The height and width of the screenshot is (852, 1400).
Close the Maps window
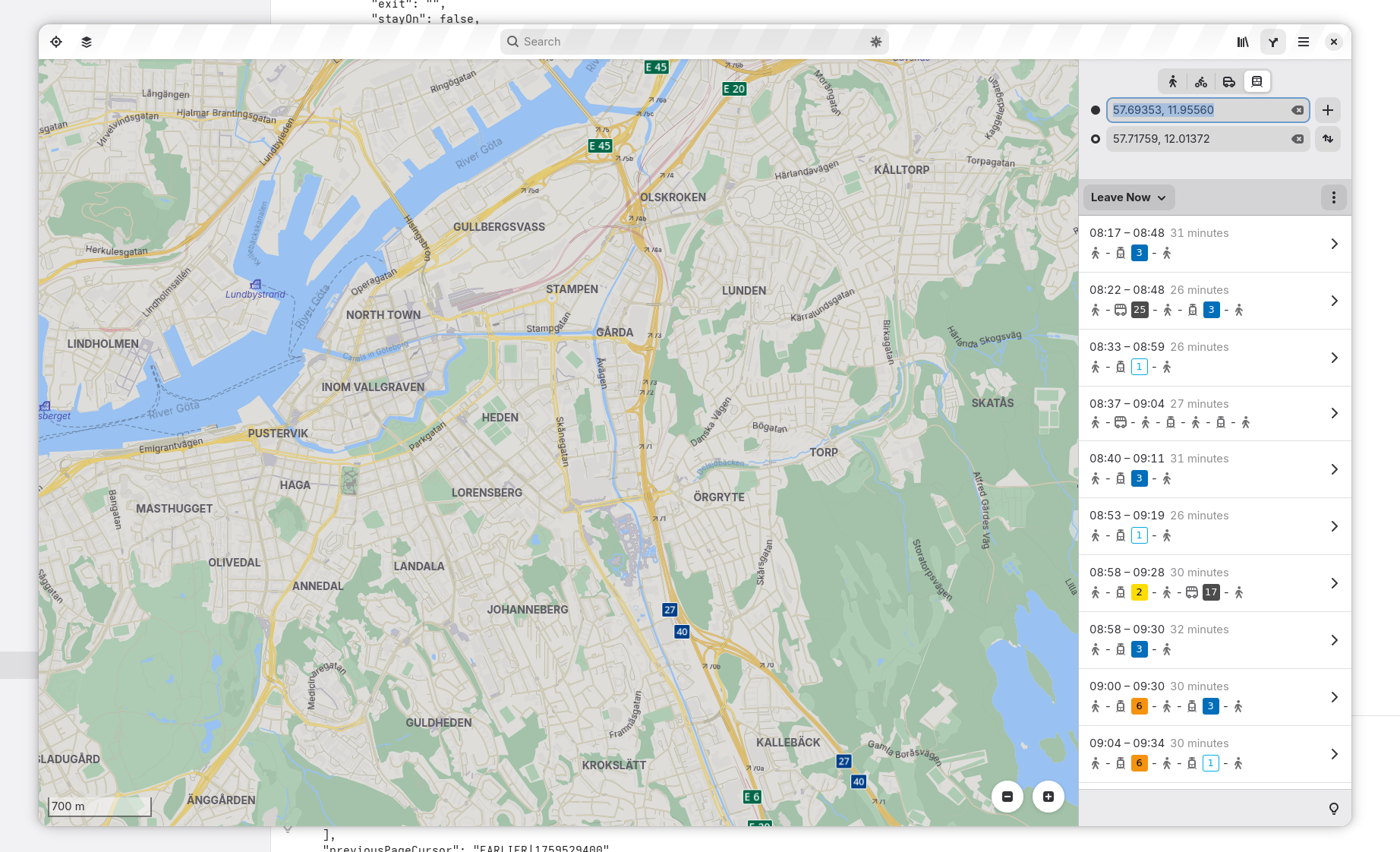(x=1334, y=42)
